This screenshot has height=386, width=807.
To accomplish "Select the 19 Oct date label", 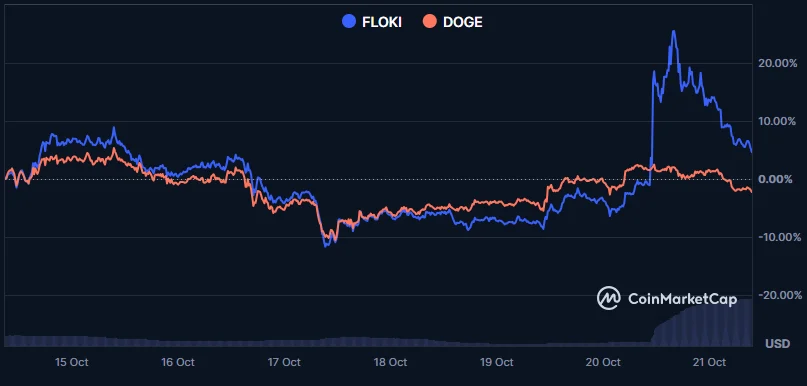I will tap(497, 362).
